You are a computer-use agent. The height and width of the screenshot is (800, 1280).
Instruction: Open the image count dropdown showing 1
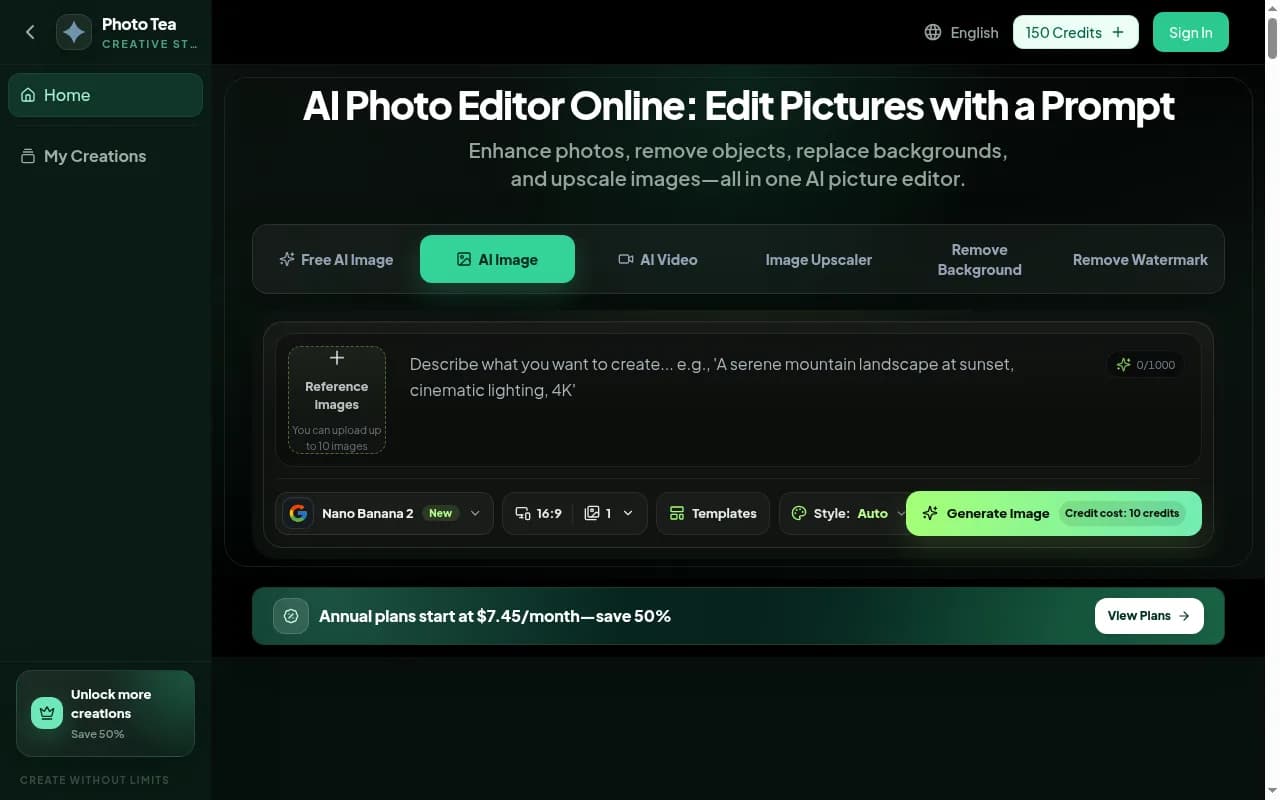point(610,513)
